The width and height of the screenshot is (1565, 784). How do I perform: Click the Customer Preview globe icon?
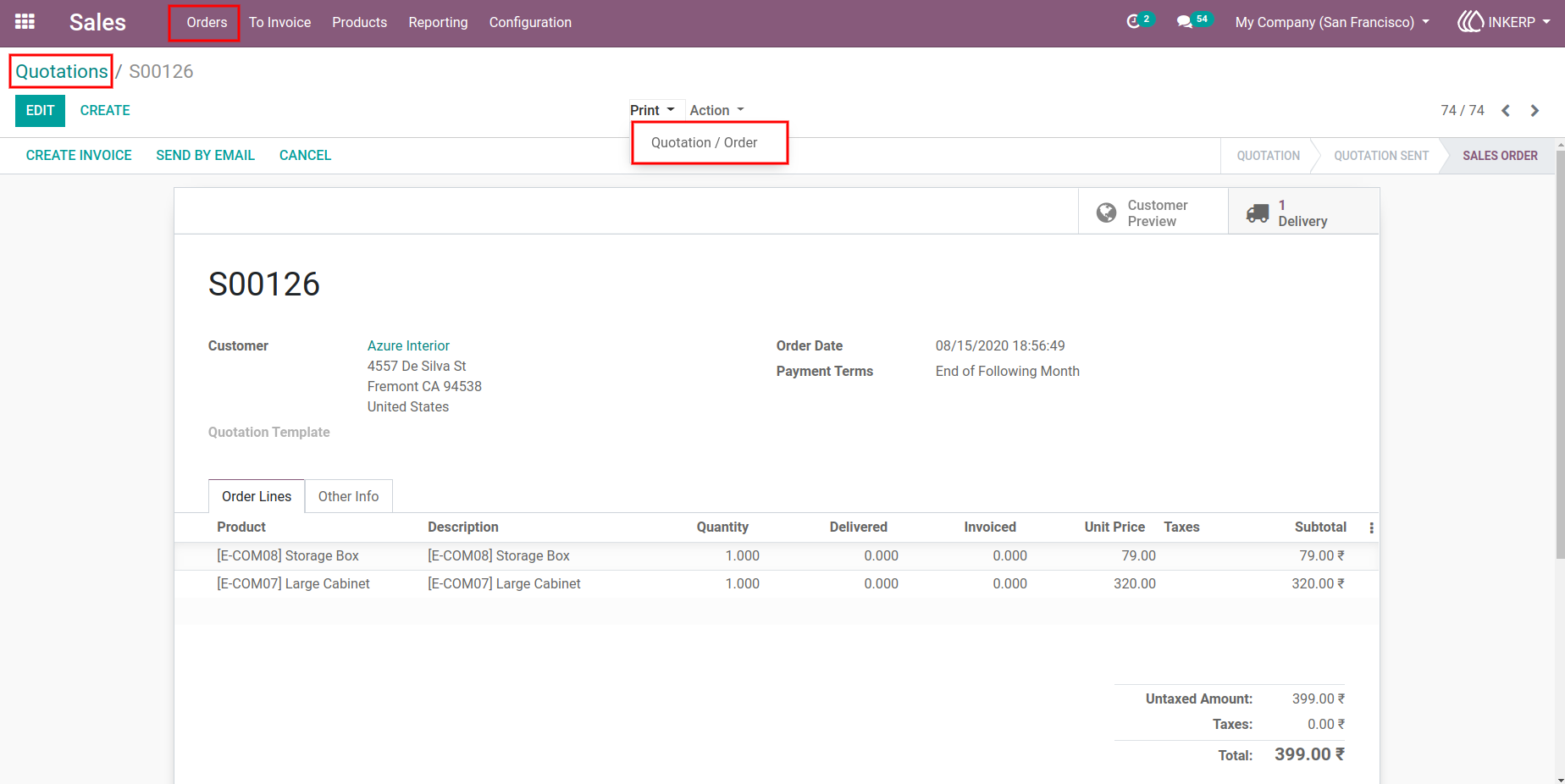[x=1106, y=213]
